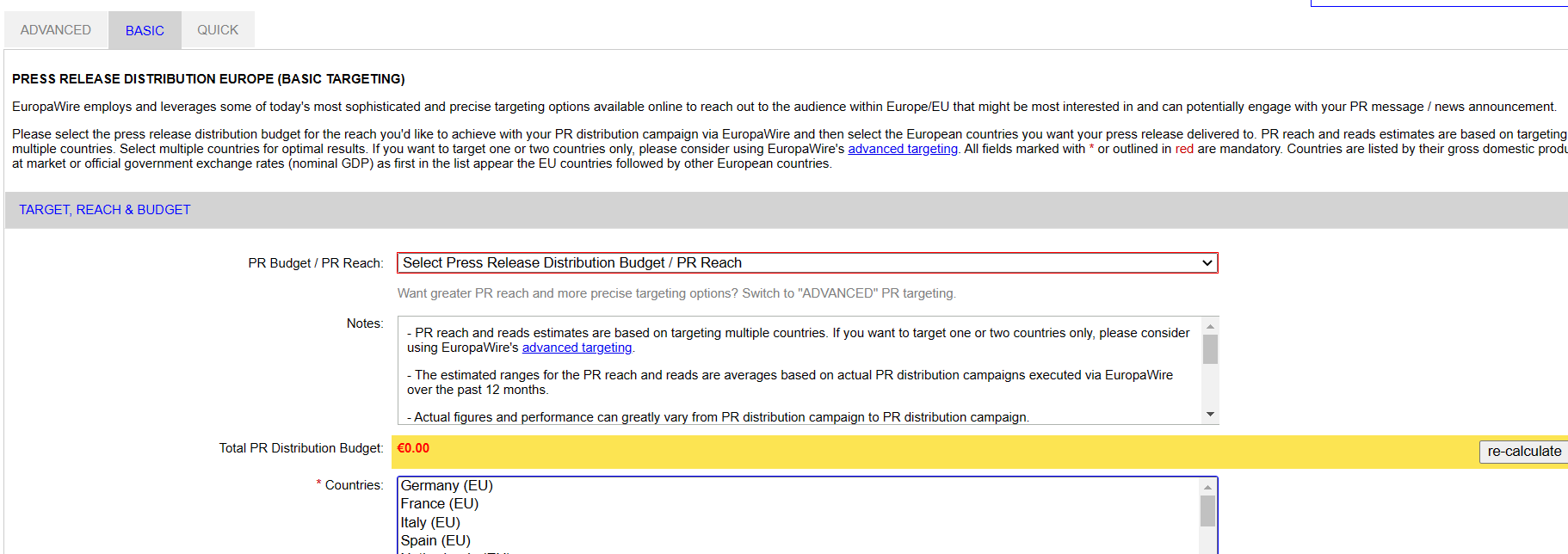The image size is (1568, 554).
Task: Pick Spain (EU) in Countries list
Action: point(435,541)
